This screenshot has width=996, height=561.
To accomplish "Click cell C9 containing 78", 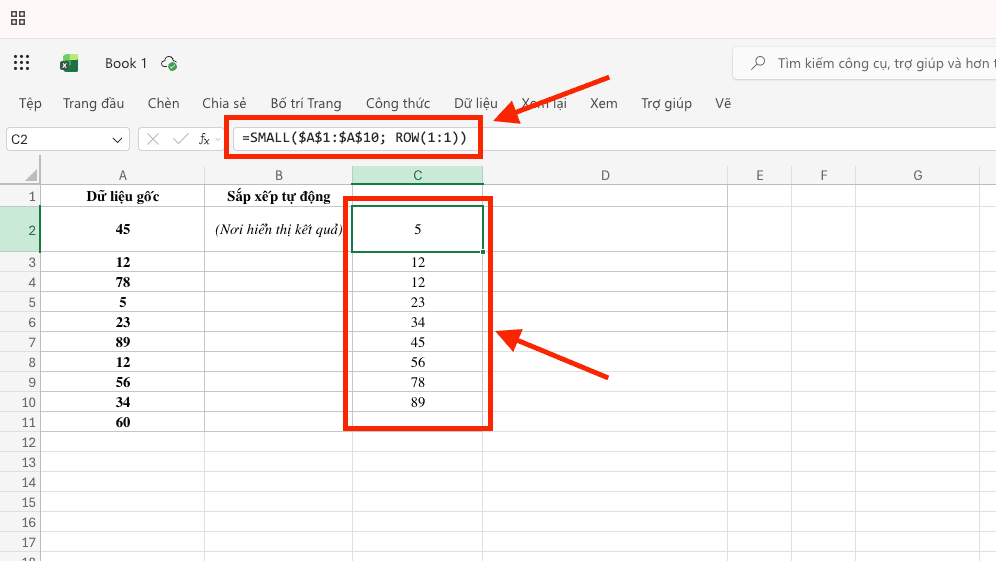I will 417,382.
